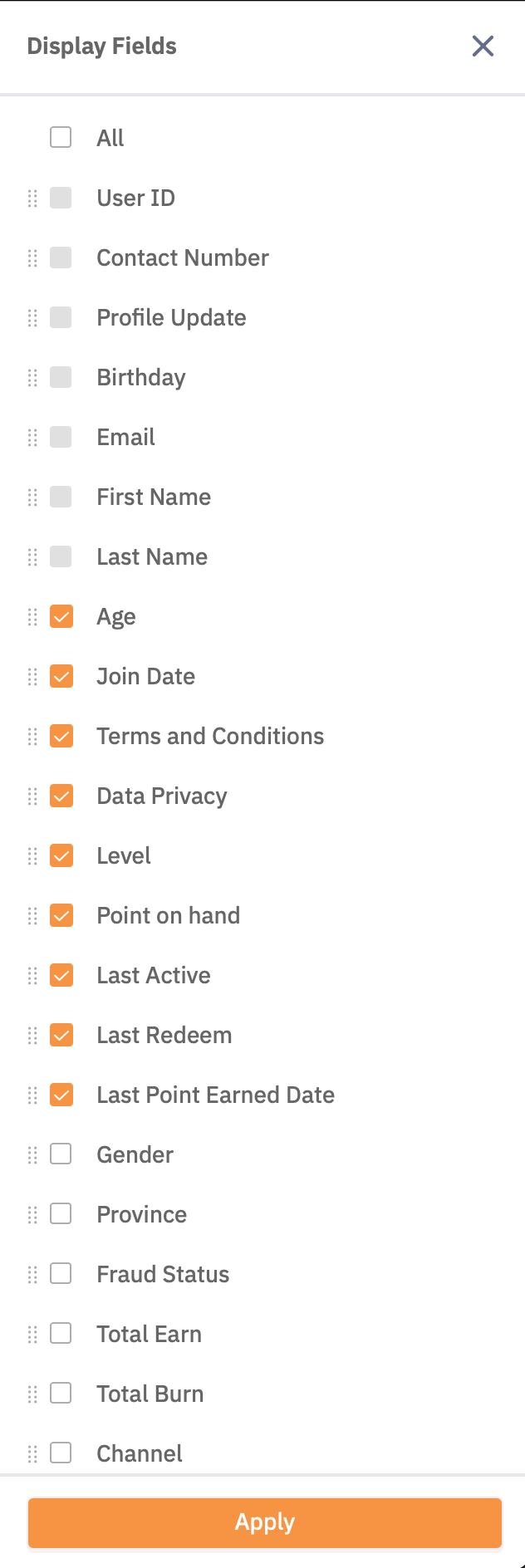525x1568 pixels.
Task: Click the drag handle next to Gender
Action: pos(33,1154)
